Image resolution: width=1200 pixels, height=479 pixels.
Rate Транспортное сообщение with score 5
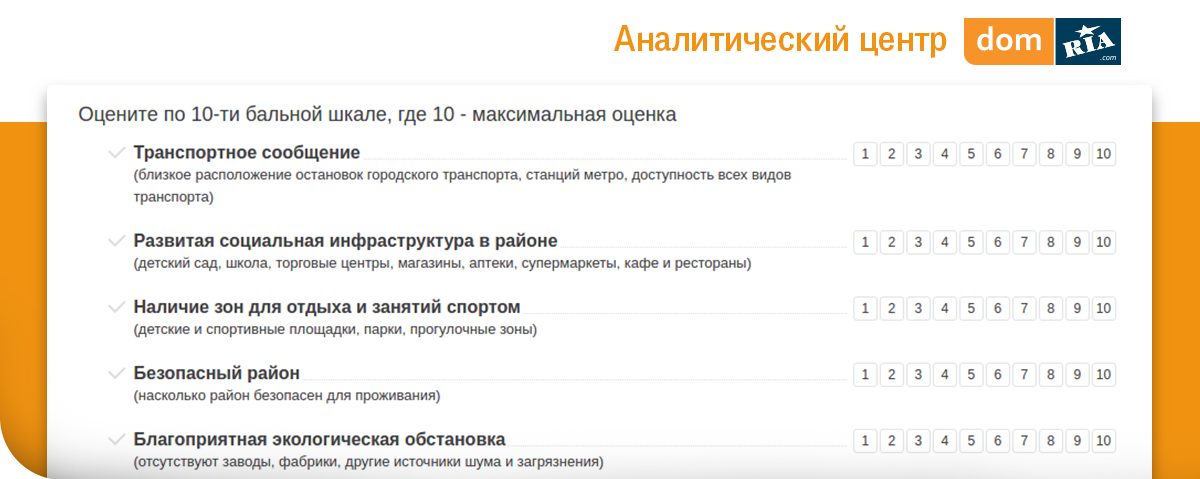pos(970,154)
